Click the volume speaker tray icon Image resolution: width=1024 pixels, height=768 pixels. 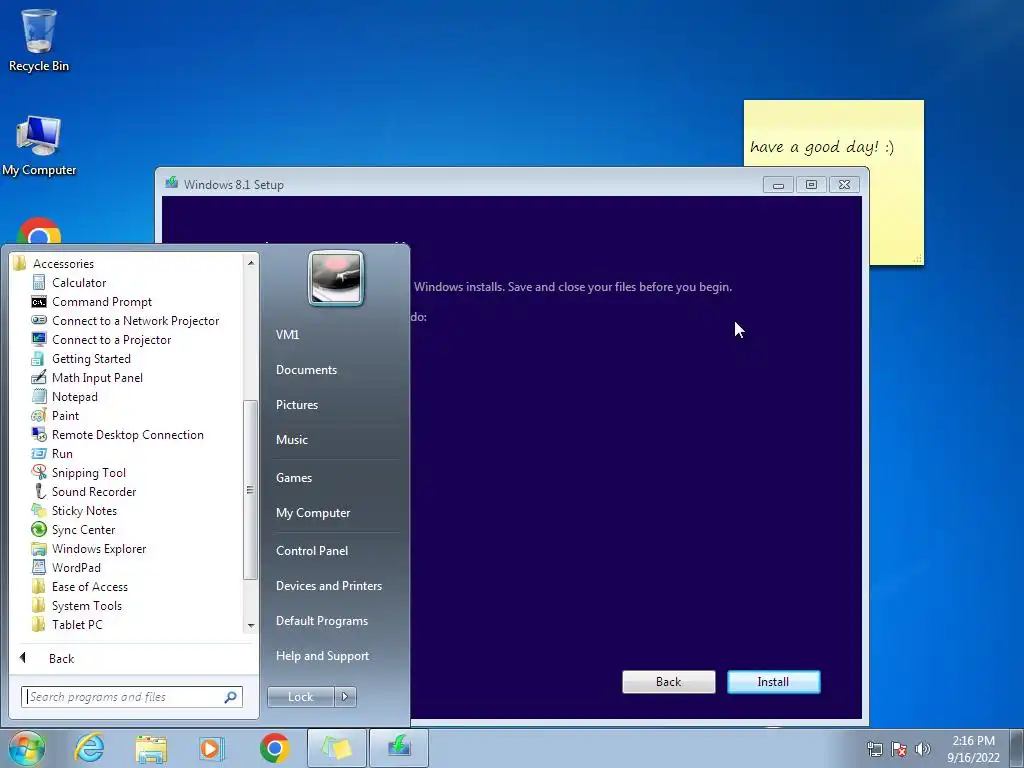click(x=923, y=749)
